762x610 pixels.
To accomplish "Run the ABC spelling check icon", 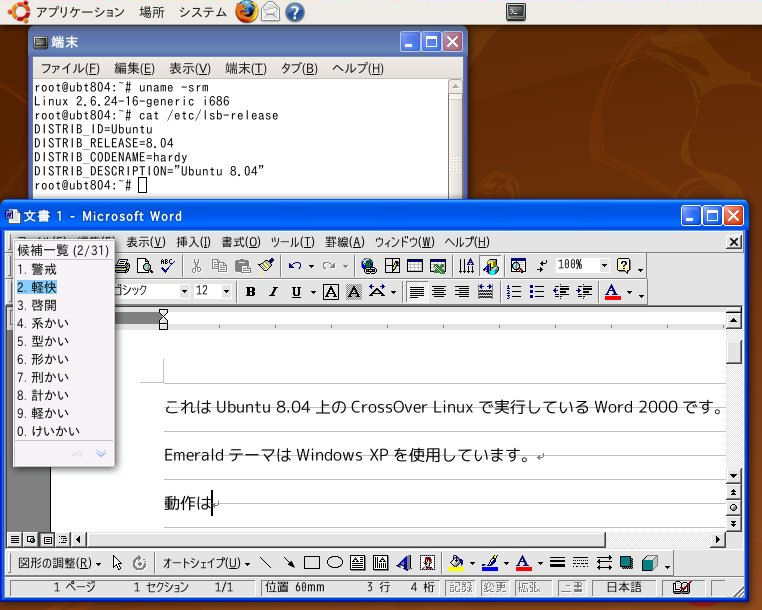I will (167, 265).
